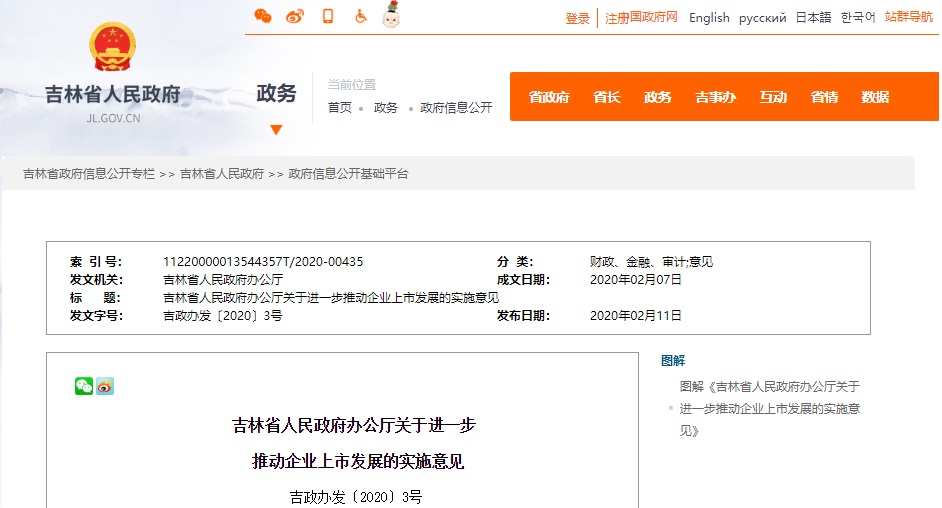Image resolution: width=942 pixels, height=508 pixels.
Task: Click the orange triangle under 政务
Action: (276, 130)
